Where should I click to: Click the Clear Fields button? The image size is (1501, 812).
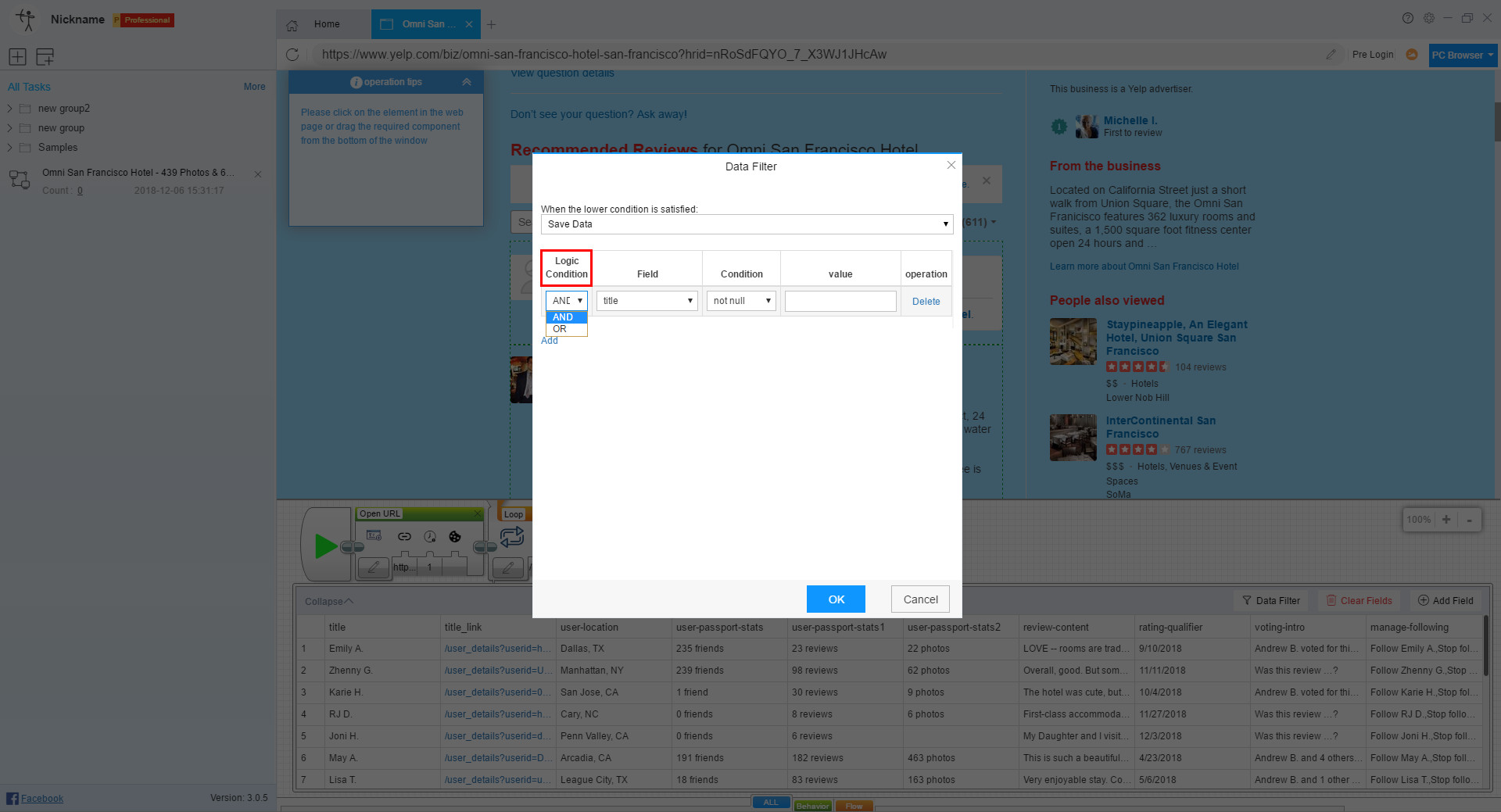point(1359,600)
